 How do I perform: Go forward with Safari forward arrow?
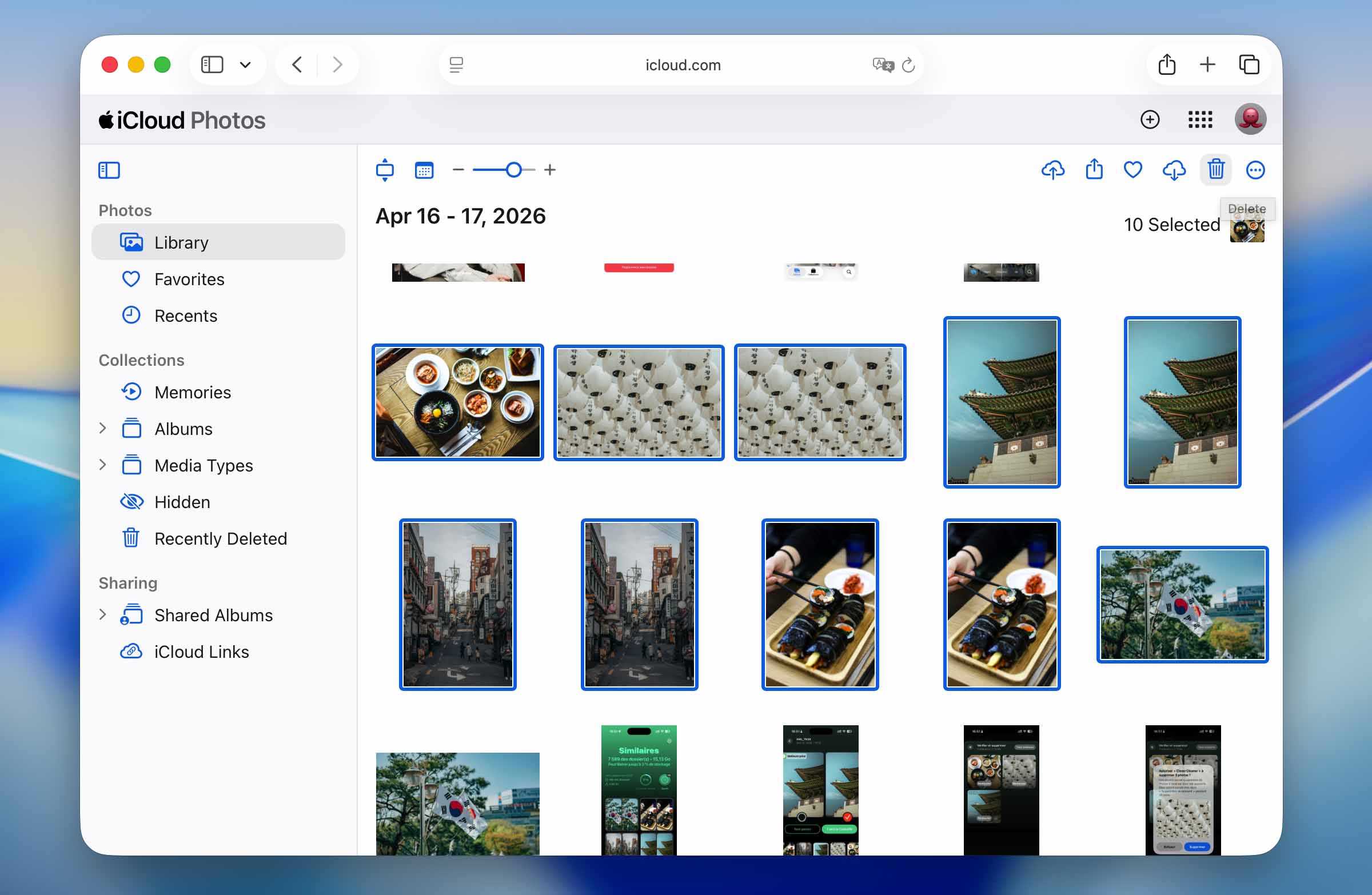click(337, 65)
